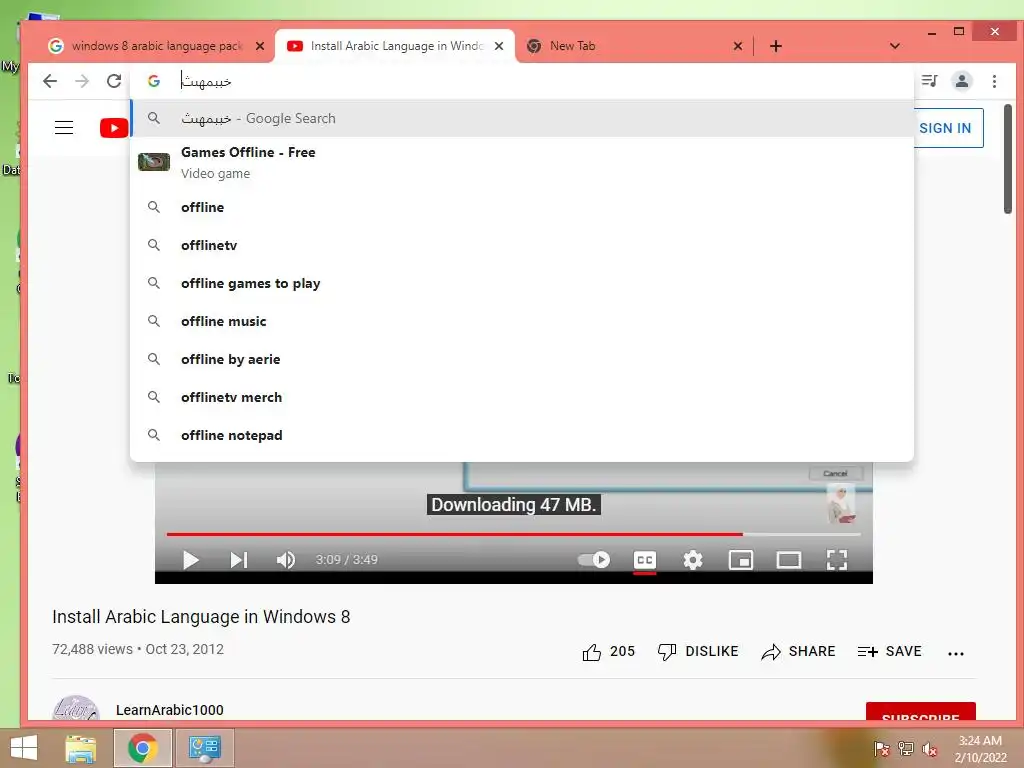Click the DISLIKE button
The width and height of the screenshot is (1024, 768).
pos(698,651)
